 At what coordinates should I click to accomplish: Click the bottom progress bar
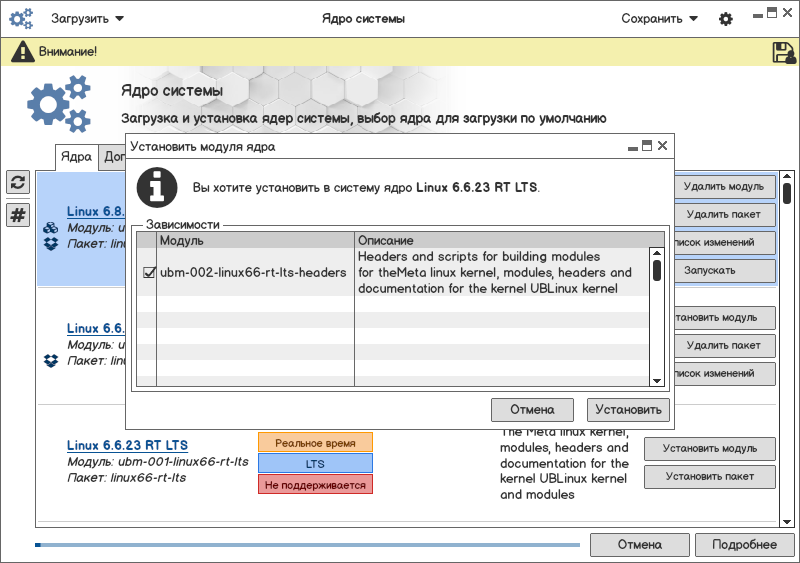[308, 545]
